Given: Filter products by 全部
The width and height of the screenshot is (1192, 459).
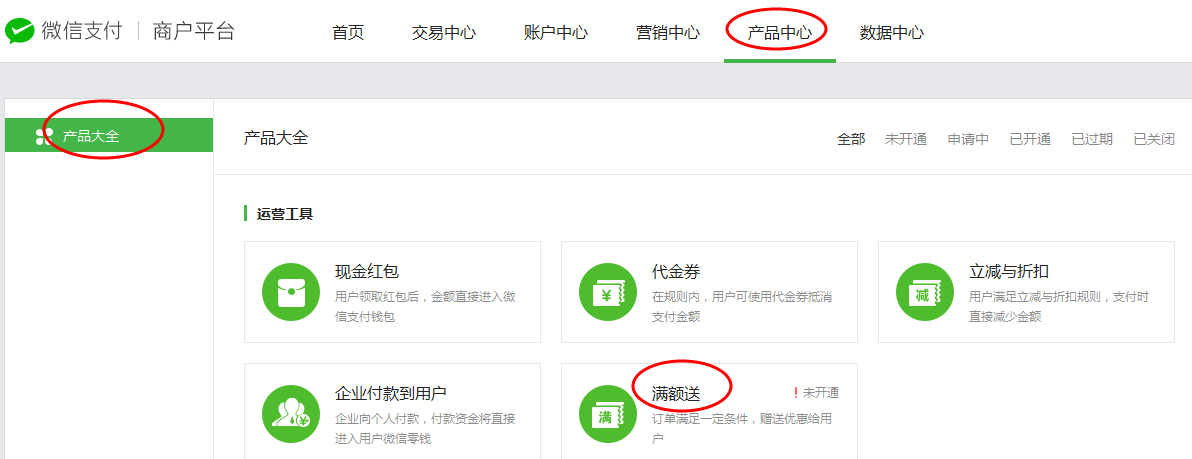Looking at the screenshot, I should point(851,139).
